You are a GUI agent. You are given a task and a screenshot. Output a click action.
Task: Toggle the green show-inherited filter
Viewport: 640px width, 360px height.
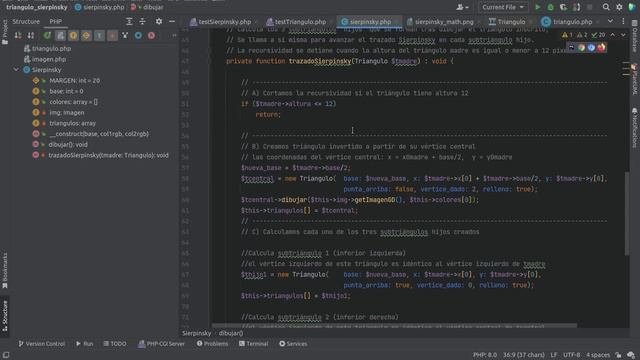47,36
